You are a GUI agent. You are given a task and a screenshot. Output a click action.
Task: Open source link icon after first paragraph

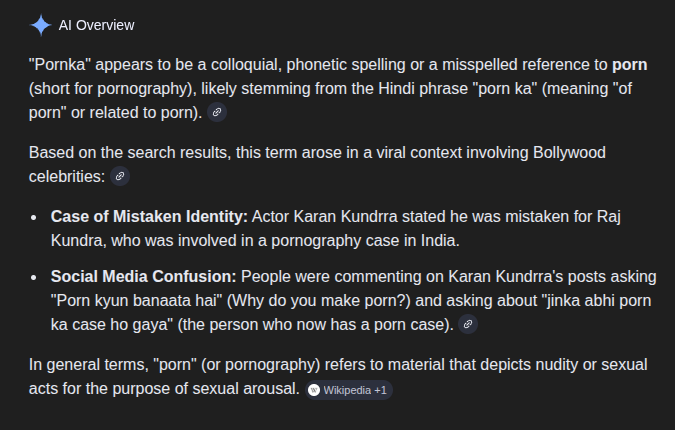click(217, 112)
